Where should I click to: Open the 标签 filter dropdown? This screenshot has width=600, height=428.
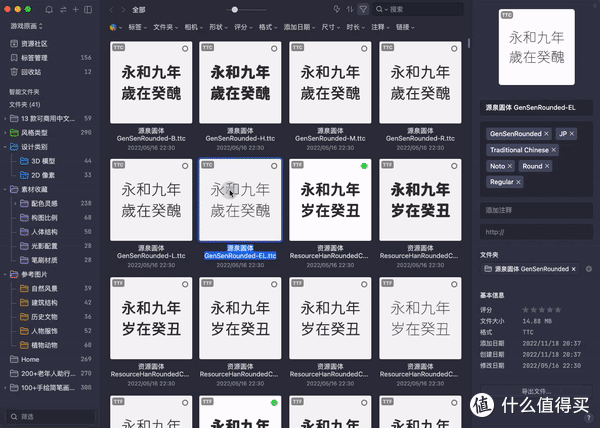click(135, 27)
